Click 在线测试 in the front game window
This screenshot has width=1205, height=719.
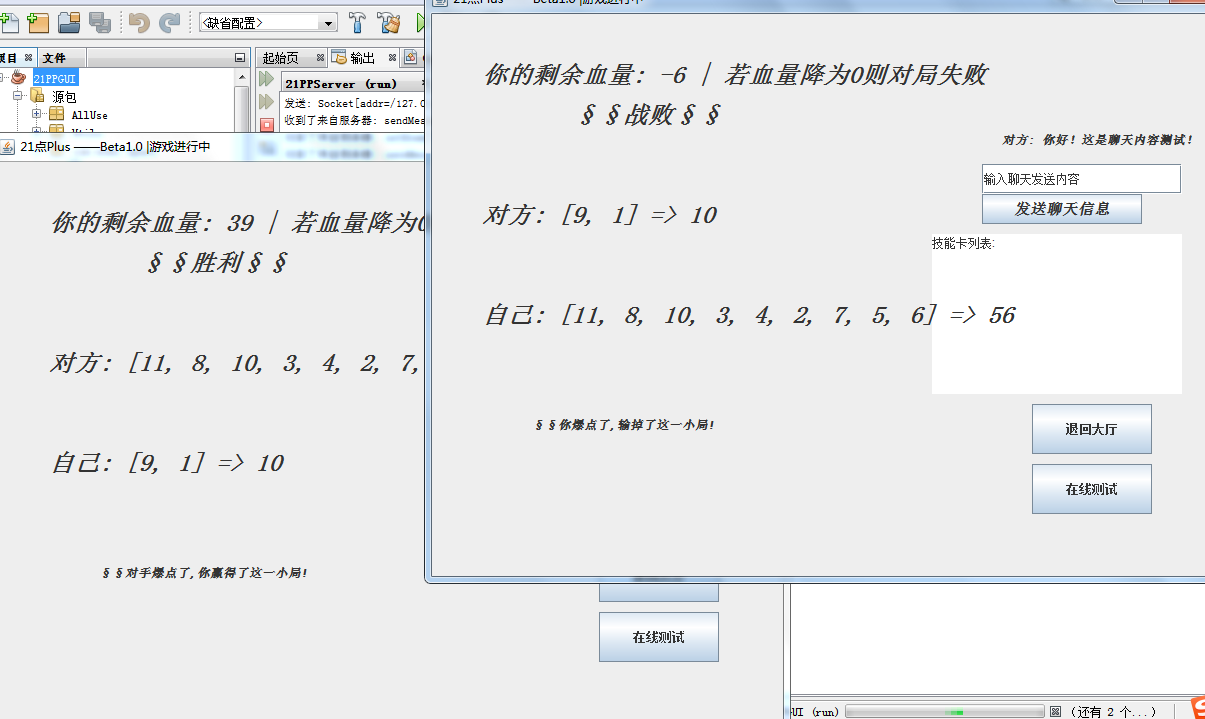click(1092, 489)
